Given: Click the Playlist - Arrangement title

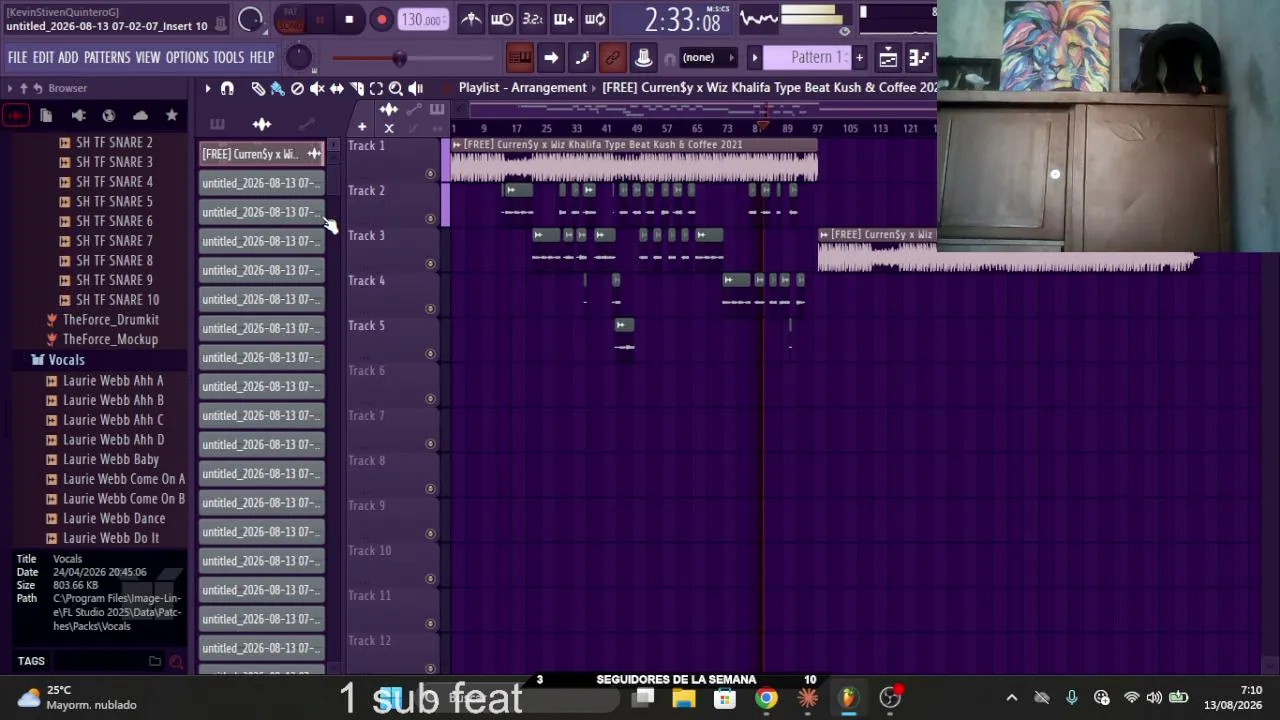Looking at the screenshot, I should 523,88.
